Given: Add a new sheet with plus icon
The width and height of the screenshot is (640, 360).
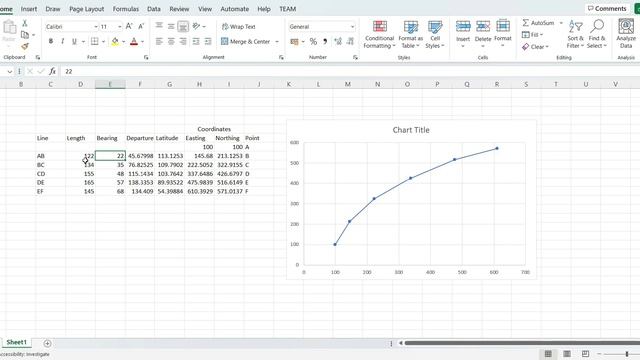Looking at the screenshot, I should coord(47,343).
